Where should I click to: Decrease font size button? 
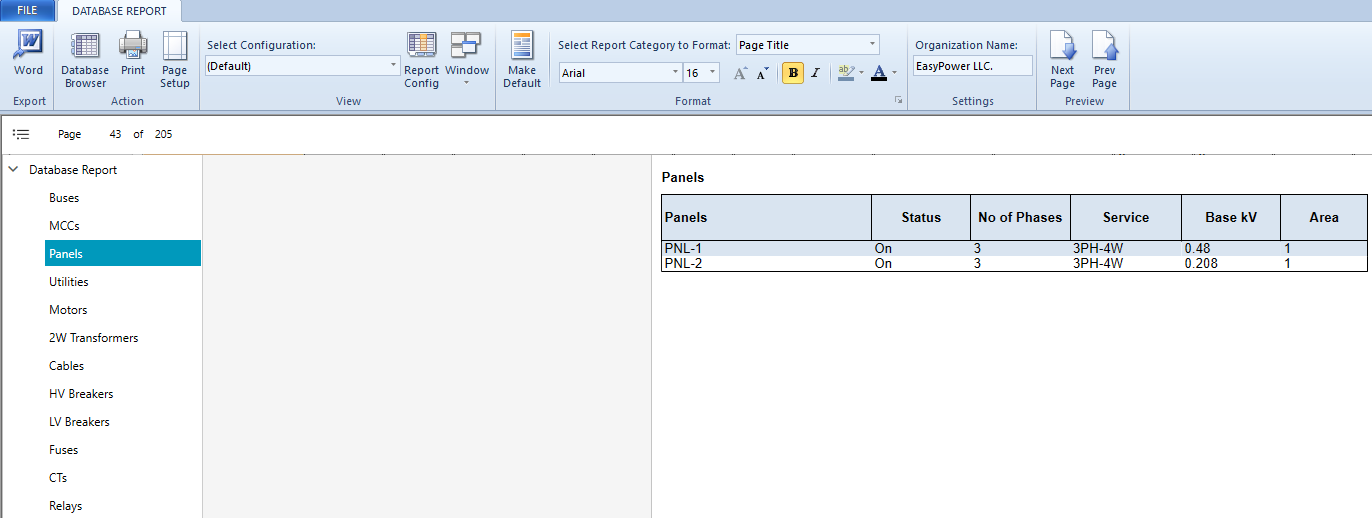click(762, 73)
